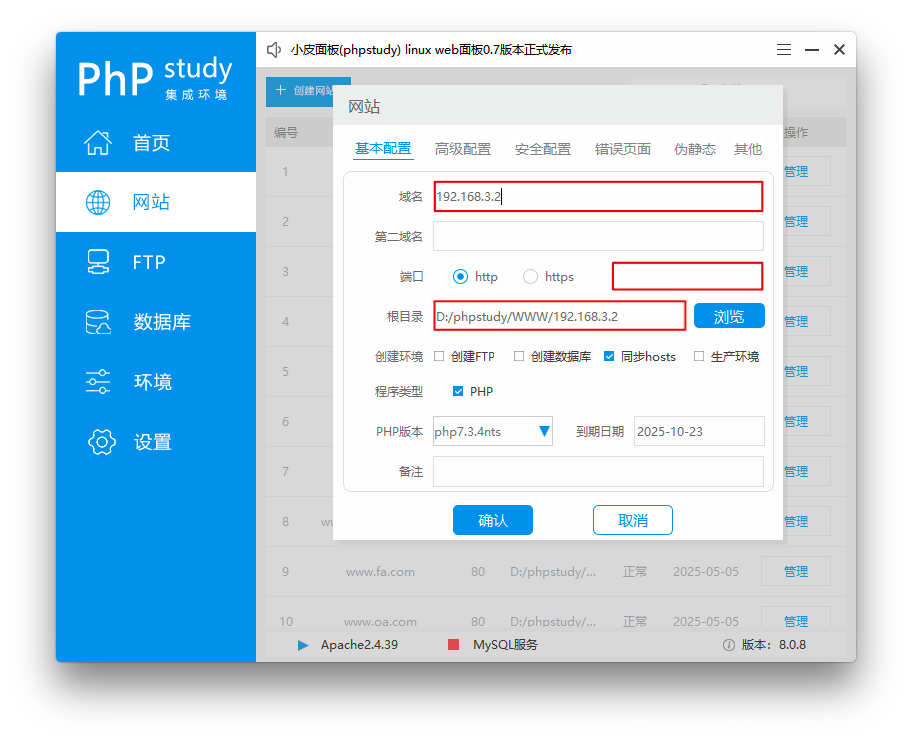Image resolution: width=912 pixels, height=742 pixels.
Task: Click the Apache2.4.39 status text
Action: pos(359,645)
